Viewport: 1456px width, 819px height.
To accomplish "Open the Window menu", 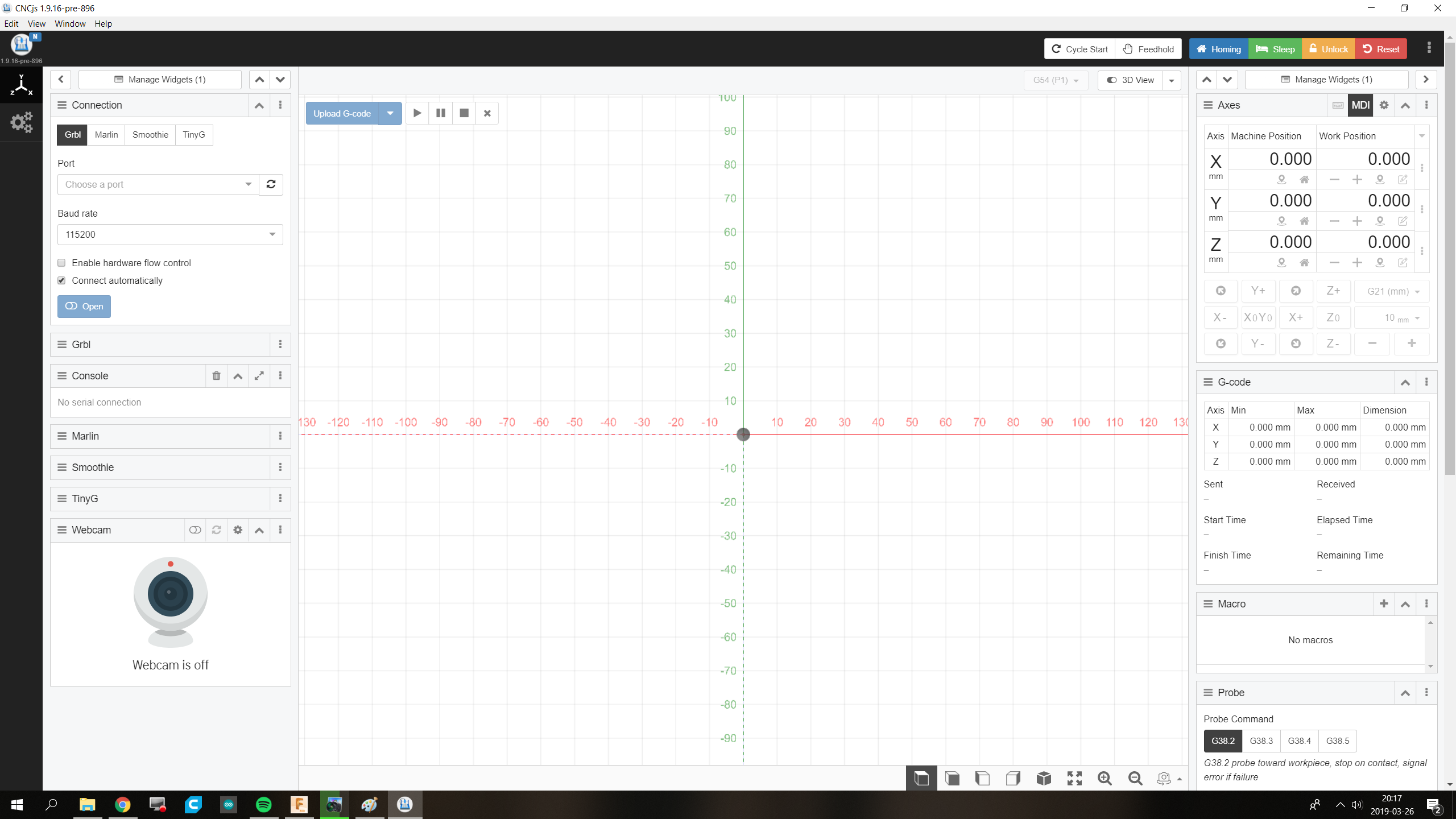I will click(x=70, y=23).
